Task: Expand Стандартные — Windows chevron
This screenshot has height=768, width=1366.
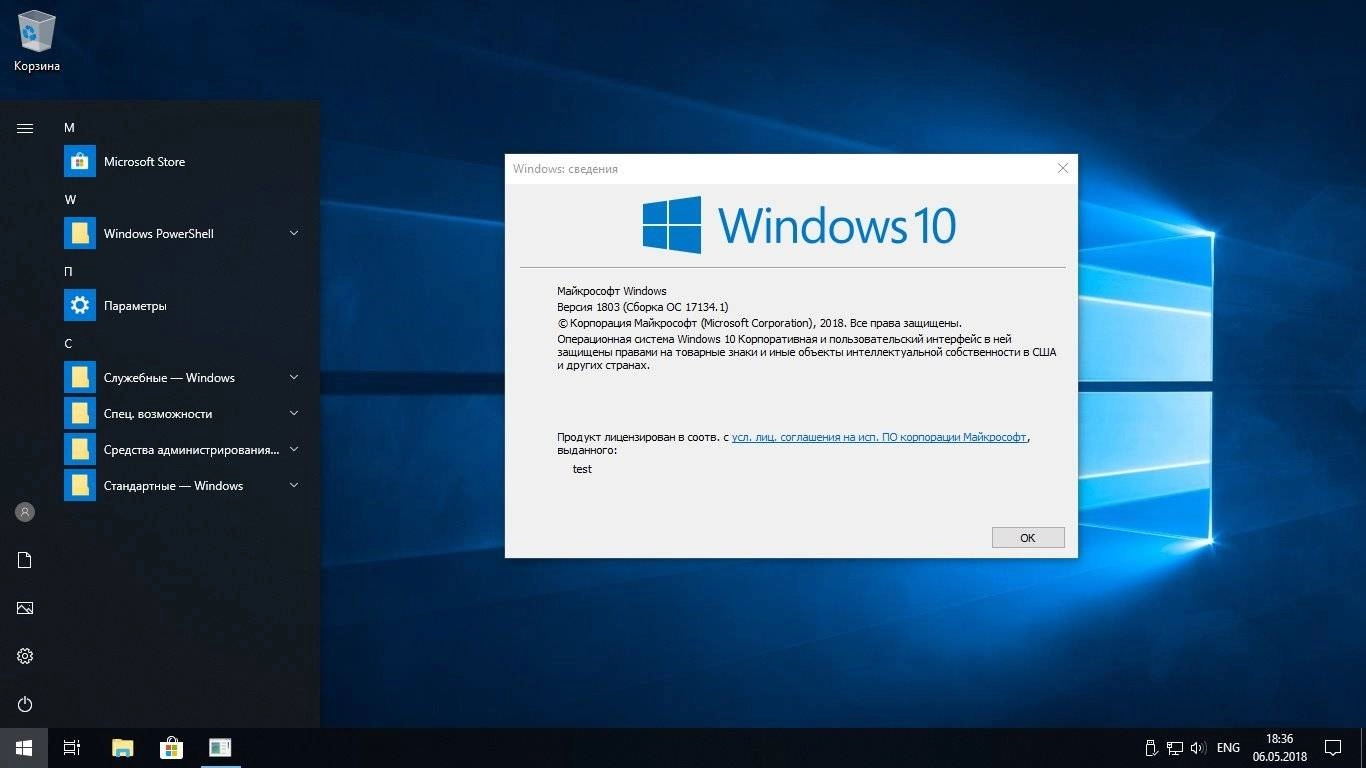Action: pos(294,485)
